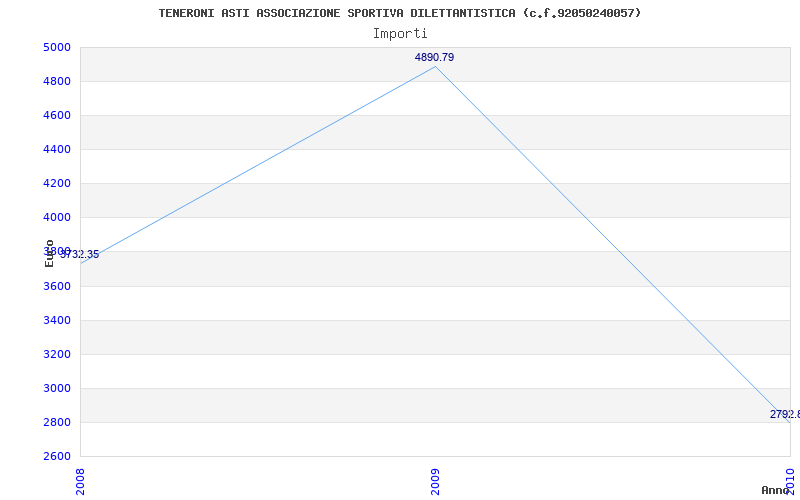The height and width of the screenshot is (500, 800).
Task: Click the 4890.79 data label
Action: pos(434,57)
